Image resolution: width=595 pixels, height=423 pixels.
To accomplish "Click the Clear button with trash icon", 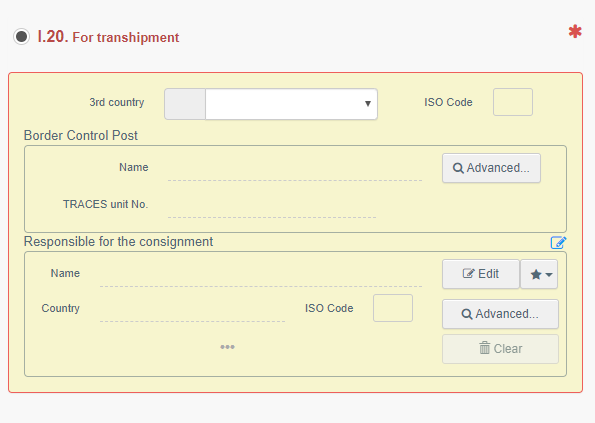I will [500, 349].
